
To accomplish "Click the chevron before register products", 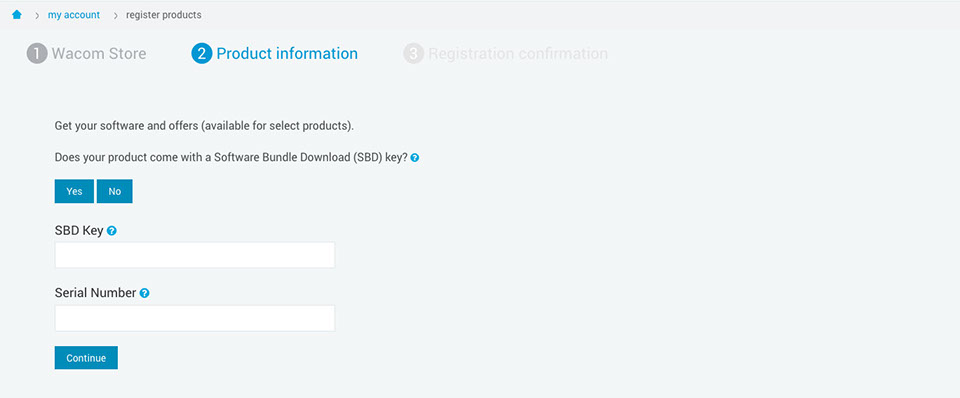I will pos(115,15).
